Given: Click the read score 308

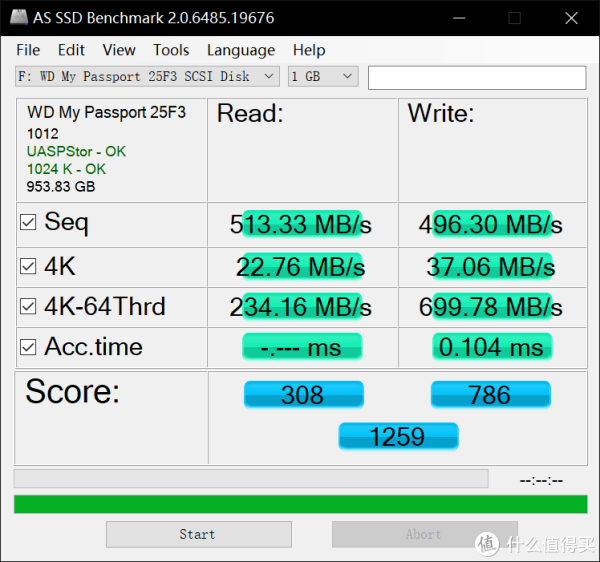Looking at the screenshot, I should pyautogui.click(x=304, y=395).
